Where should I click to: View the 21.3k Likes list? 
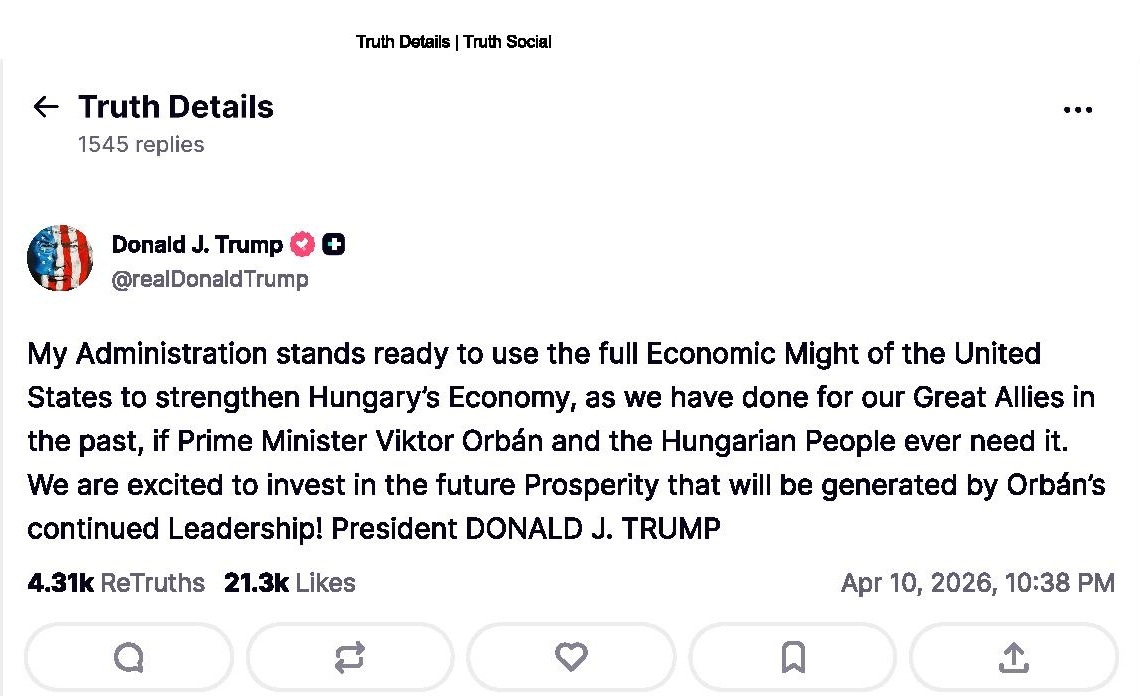[x=290, y=583]
